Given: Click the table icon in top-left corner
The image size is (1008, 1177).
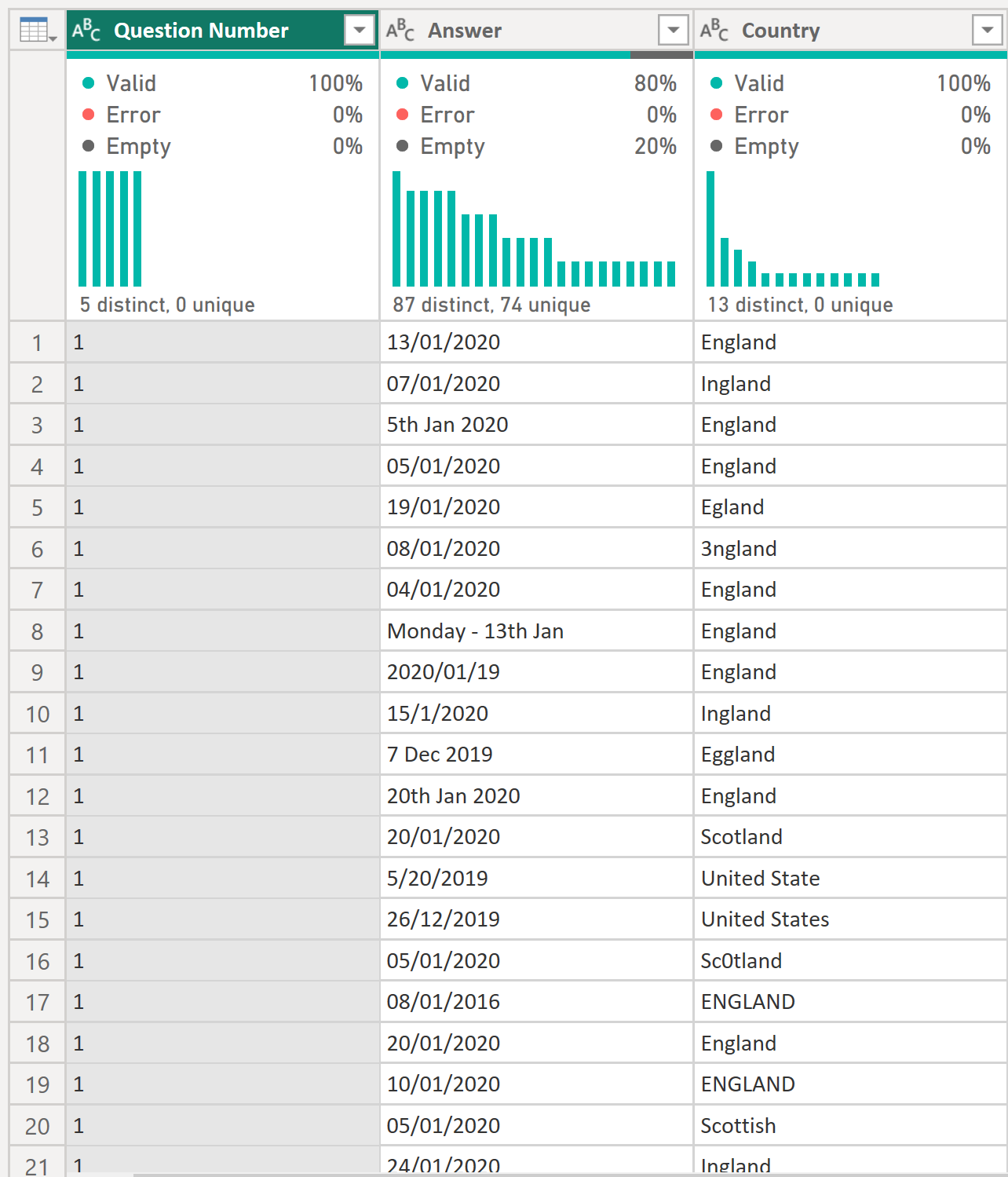Looking at the screenshot, I should (37, 31).
